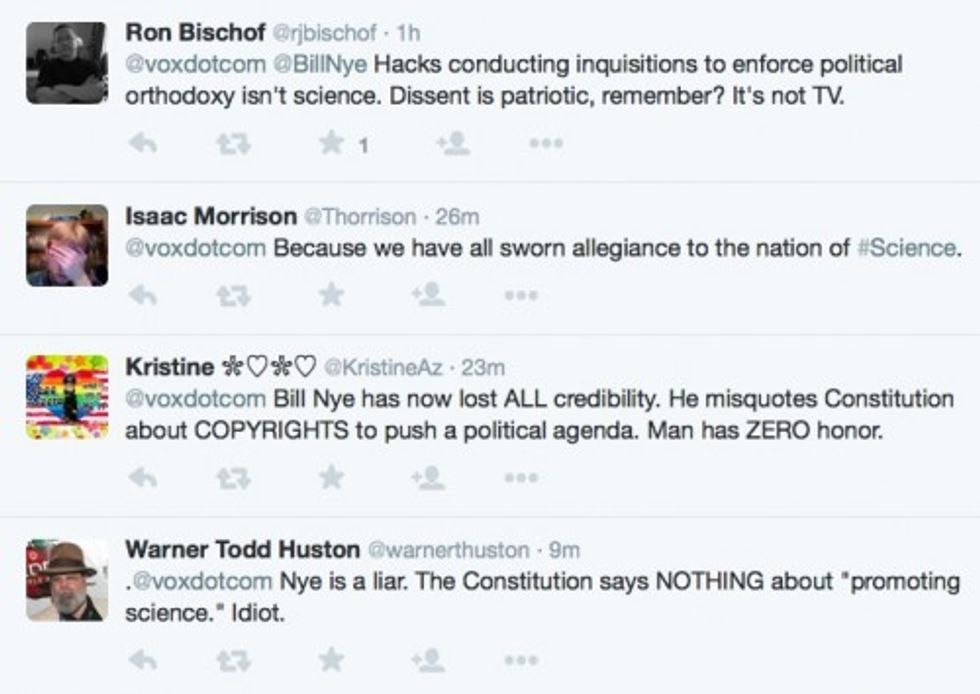
Task: Follow Warner Todd Huston via add-person icon
Action: pyautogui.click(x=428, y=659)
